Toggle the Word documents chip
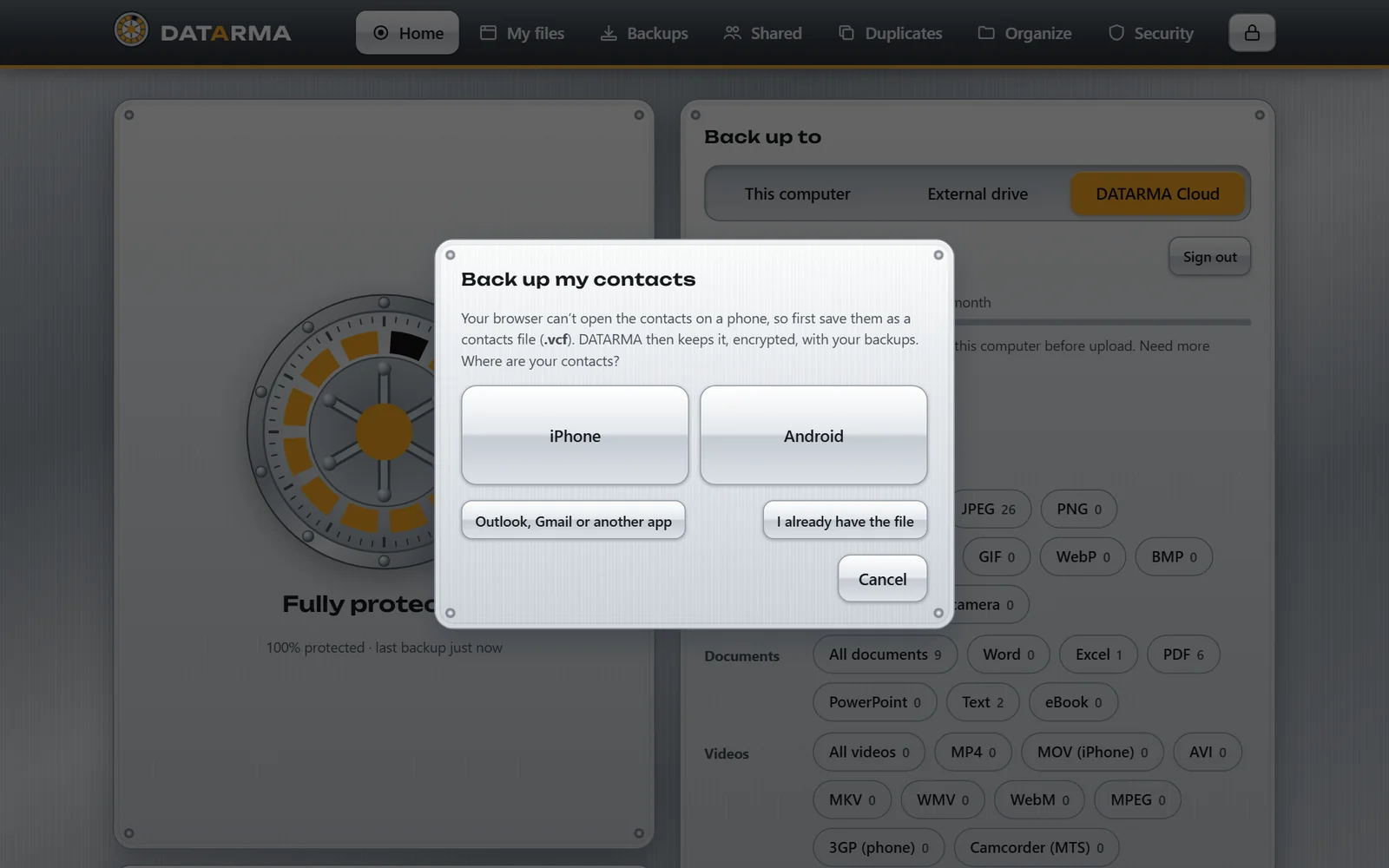The width and height of the screenshot is (1389, 868). coord(1008,654)
